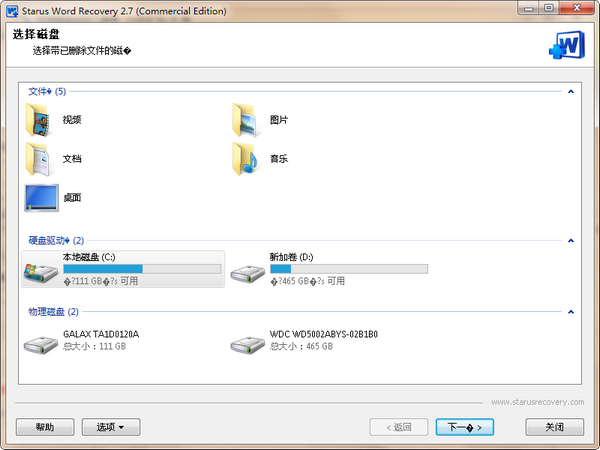600x450 pixels.
Task: Collapse the 物理磁盘 physical disks section
Action: (570, 312)
